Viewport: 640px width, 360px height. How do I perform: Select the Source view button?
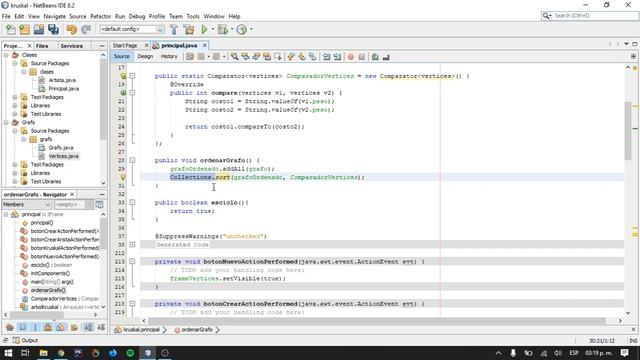pyautogui.click(x=122, y=56)
